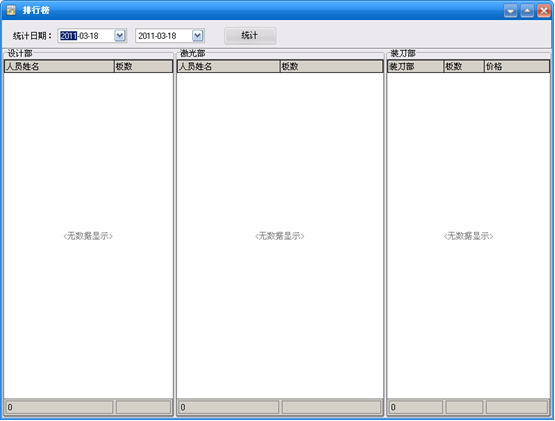555x421 pixels.
Task: Sort 设计部 table by 板数 column
Action: [143, 66]
